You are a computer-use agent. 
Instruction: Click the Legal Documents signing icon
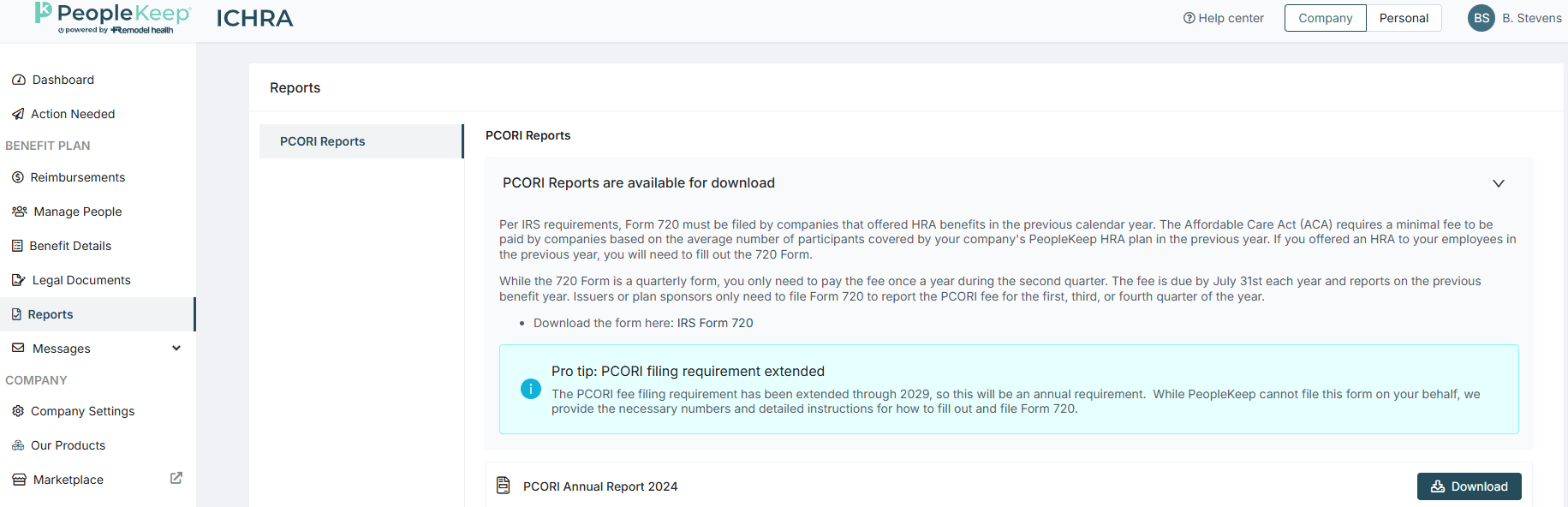19,280
